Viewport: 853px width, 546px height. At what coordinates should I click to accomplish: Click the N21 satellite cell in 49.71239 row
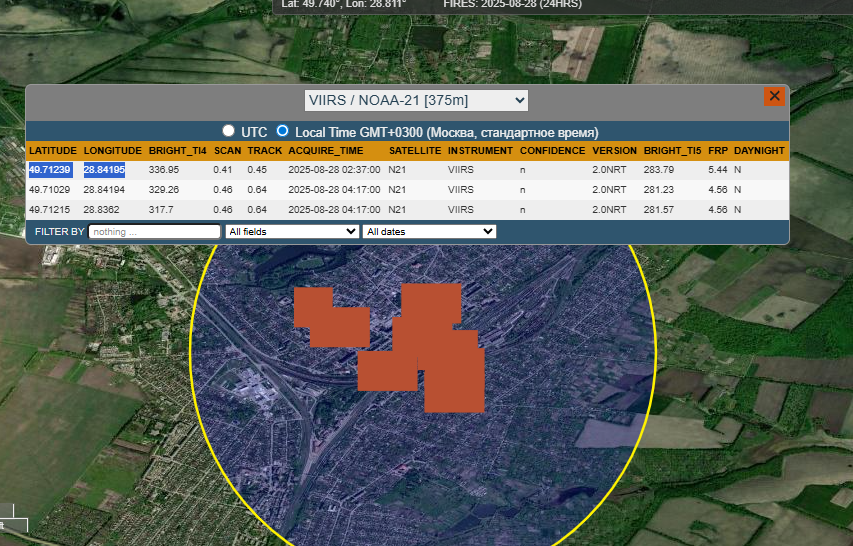397,170
